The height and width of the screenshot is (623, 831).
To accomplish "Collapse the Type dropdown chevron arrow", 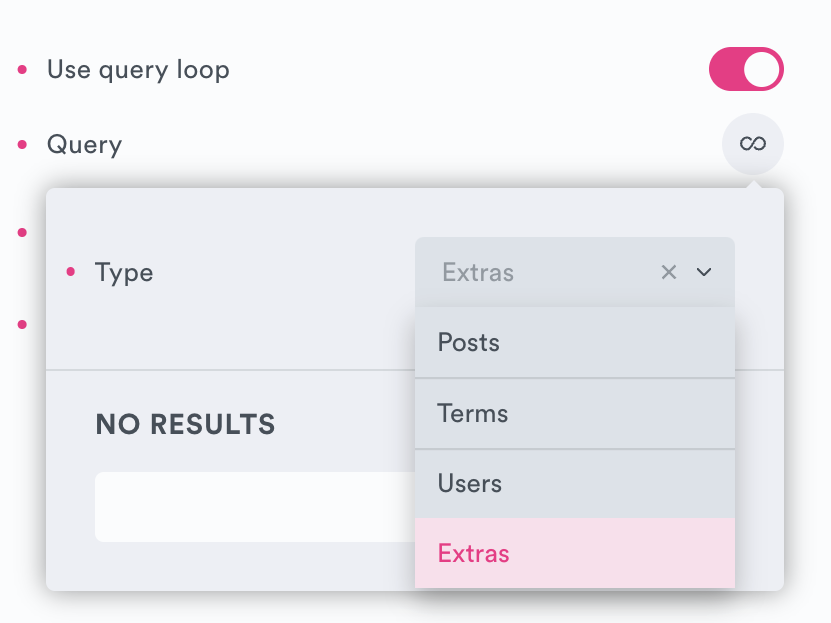I will click(704, 272).
